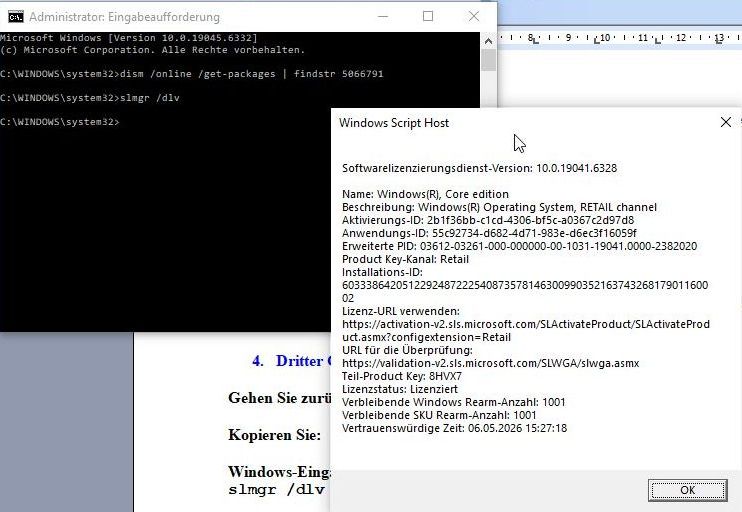Click the Anwendungs-ID line in dialog
Viewport: 742px width, 512px height.
tap(489, 233)
